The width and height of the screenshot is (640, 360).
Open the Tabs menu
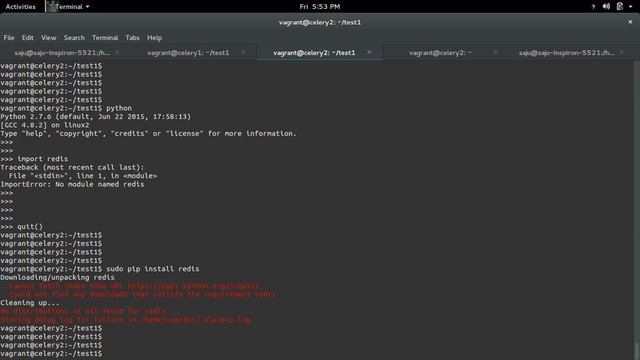click(x=132, y=38)
